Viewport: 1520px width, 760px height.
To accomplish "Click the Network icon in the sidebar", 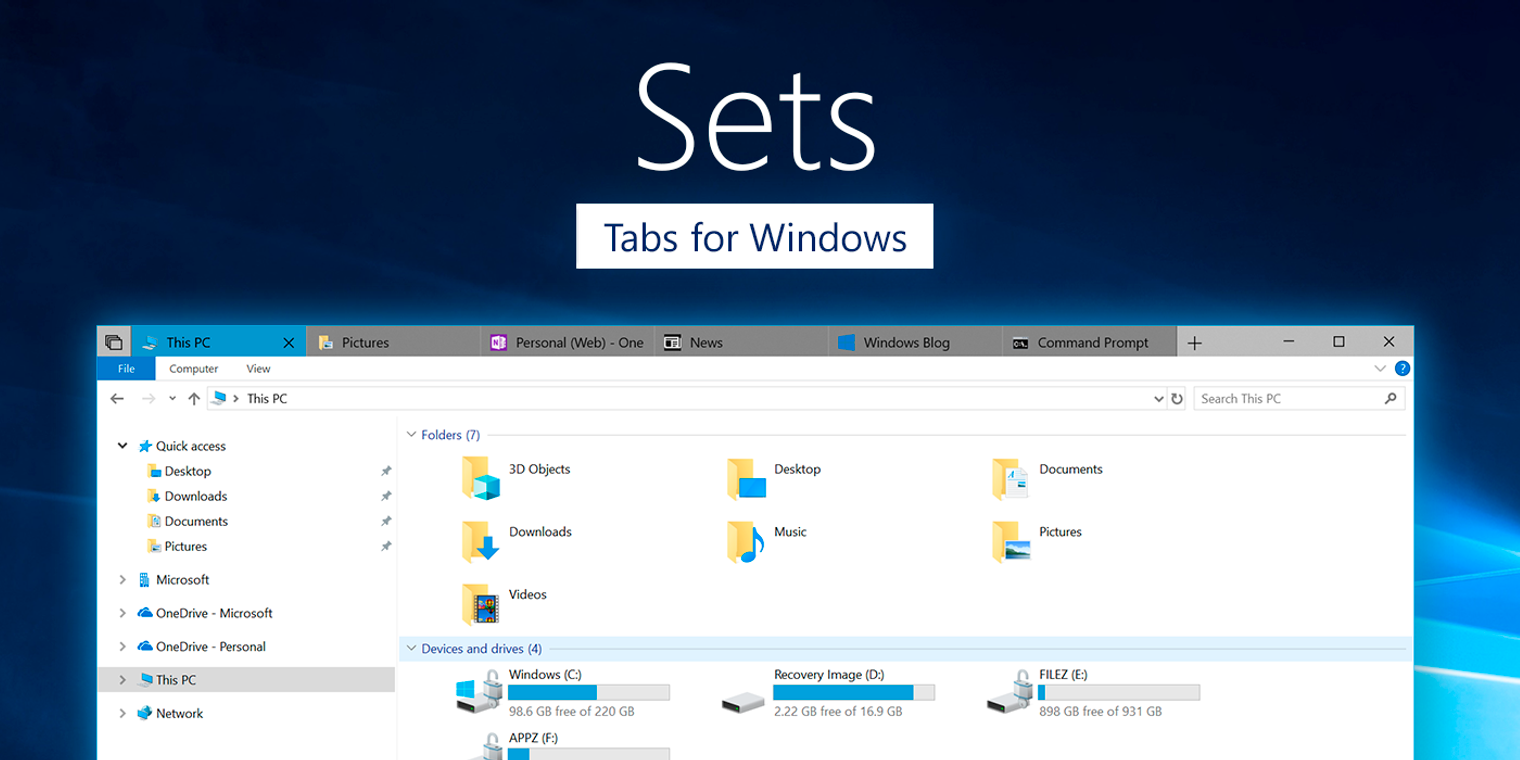I will [x=145, y=713].
